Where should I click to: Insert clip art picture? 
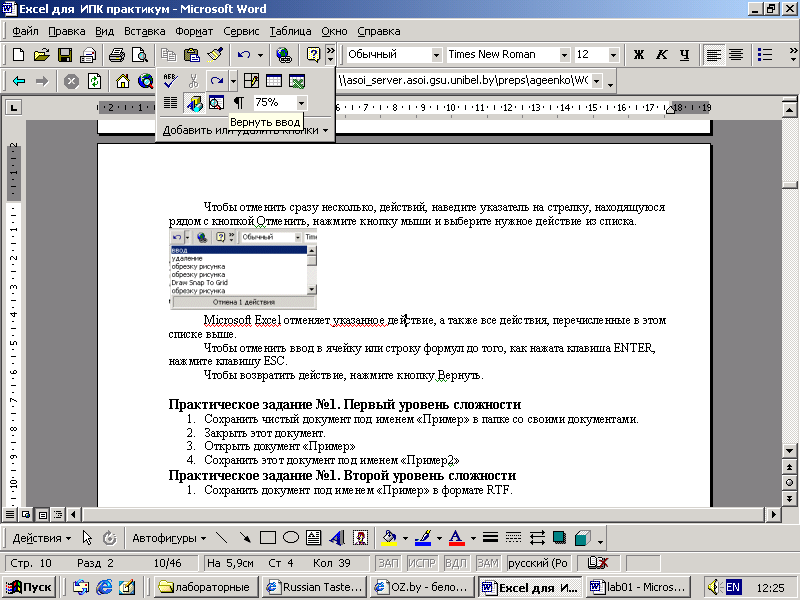click(360, 538)
